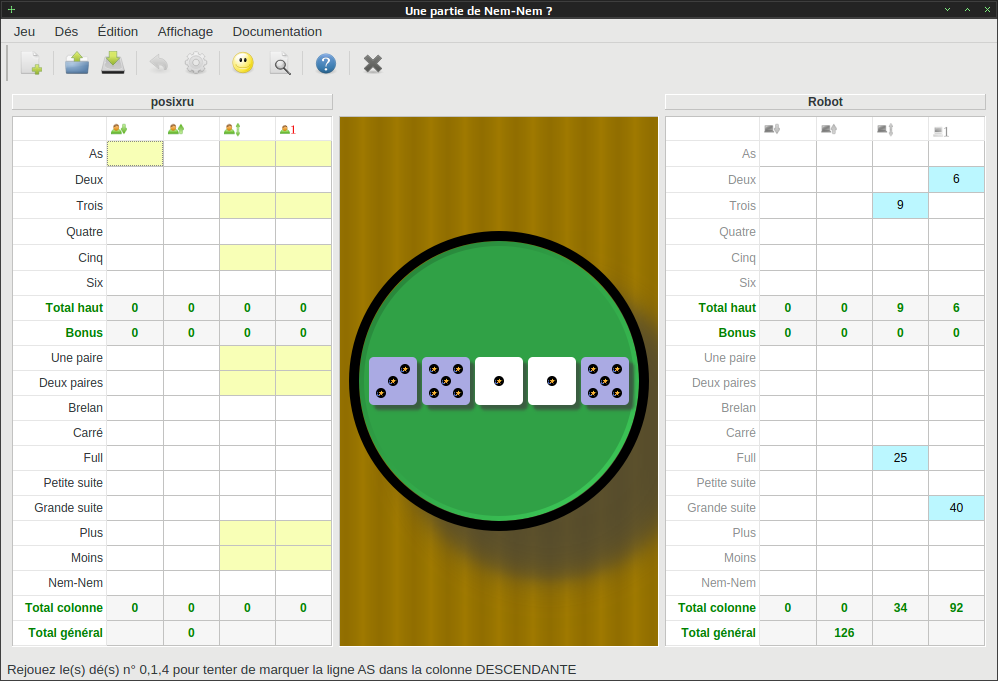Toggle the five-pip die nearest Robot's table
Image resolution: width=998 pixels, height=681 pixels.
point(605,381)
